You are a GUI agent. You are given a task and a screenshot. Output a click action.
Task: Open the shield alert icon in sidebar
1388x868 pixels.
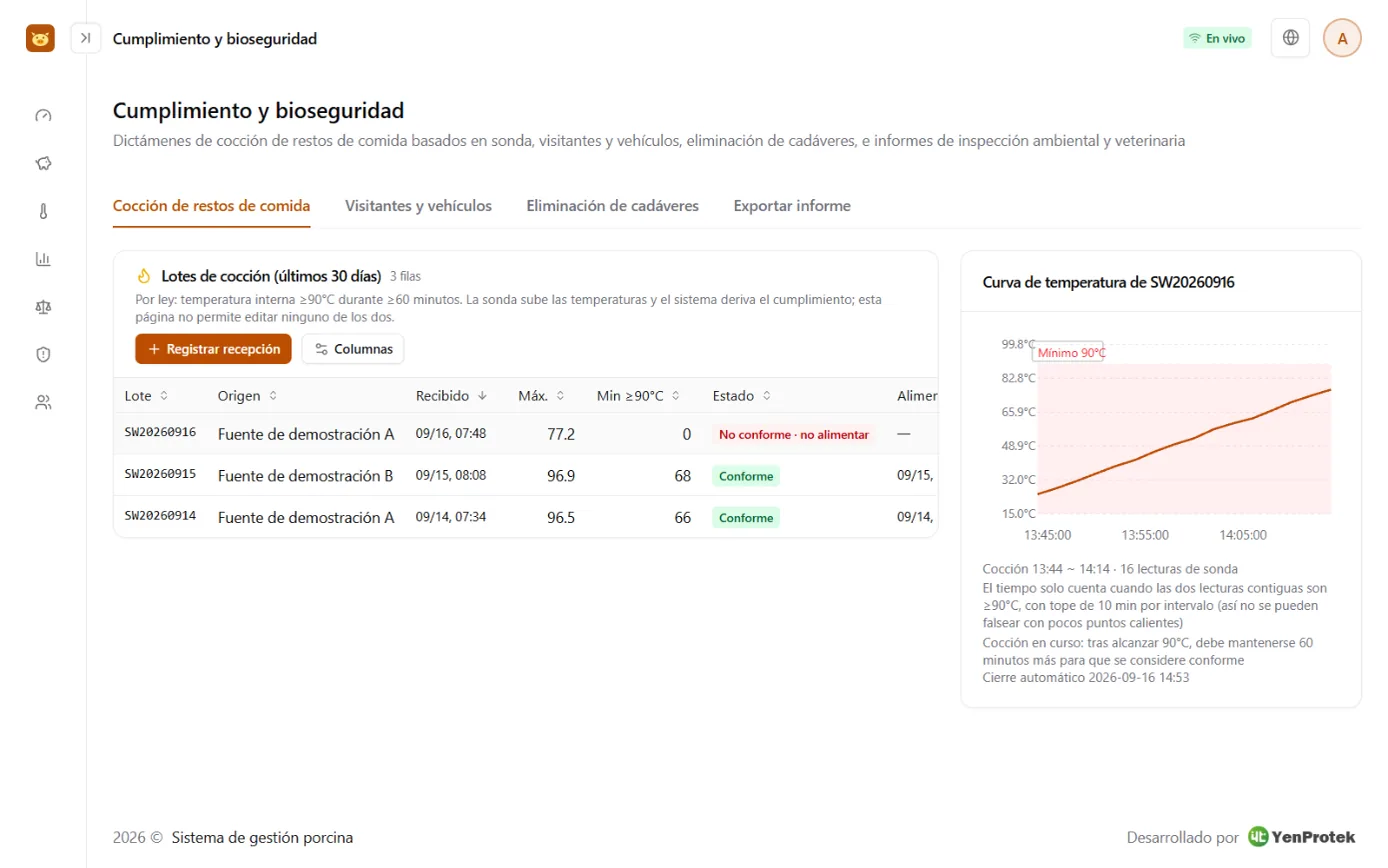pos(43,354)
